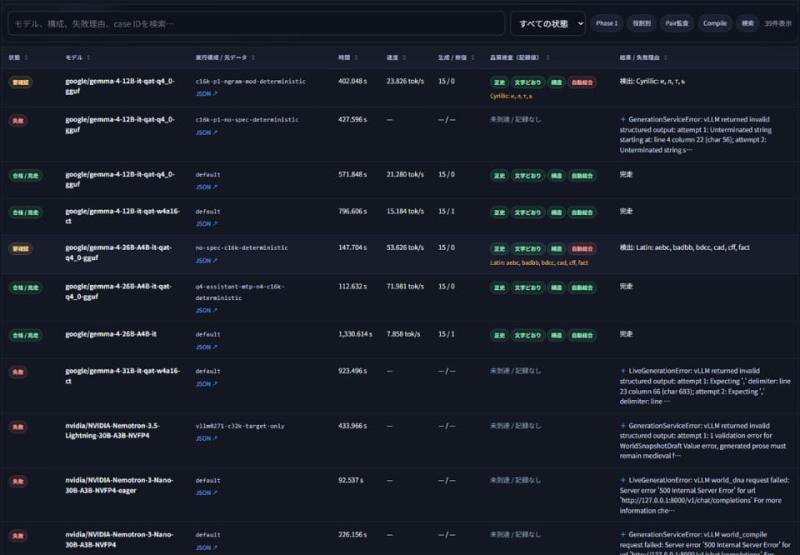Click green pass badge in 112.632 s row
Image resolution: width=800 pixels, height=555 pixels.
click(x=25, y=288)
